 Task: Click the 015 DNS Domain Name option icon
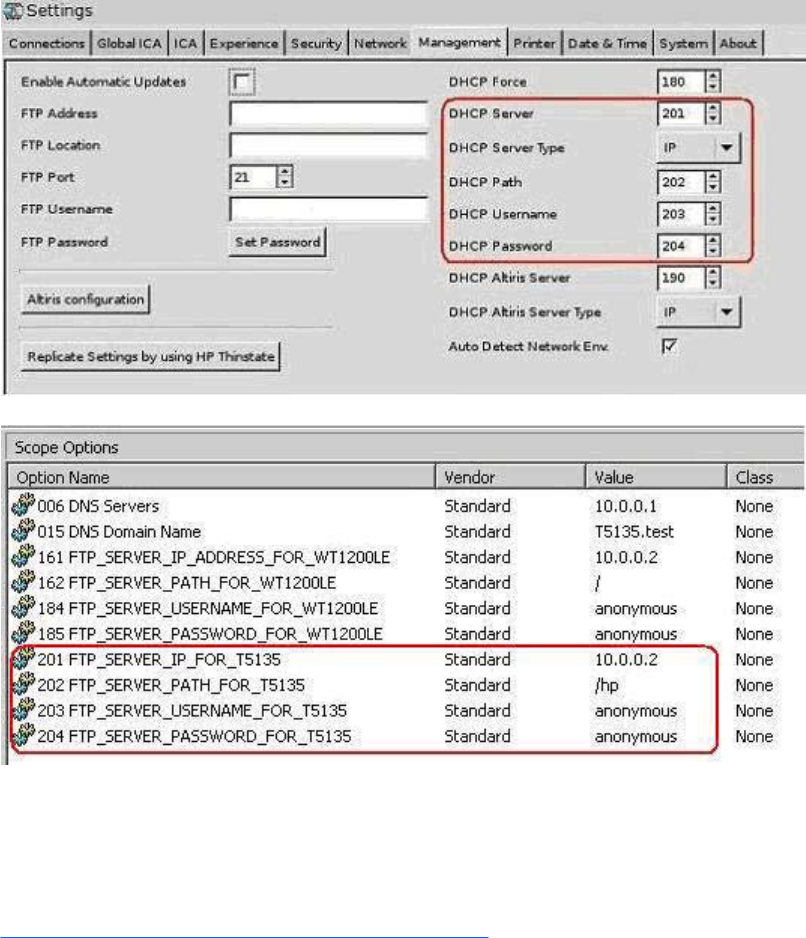tap(23, 530)
